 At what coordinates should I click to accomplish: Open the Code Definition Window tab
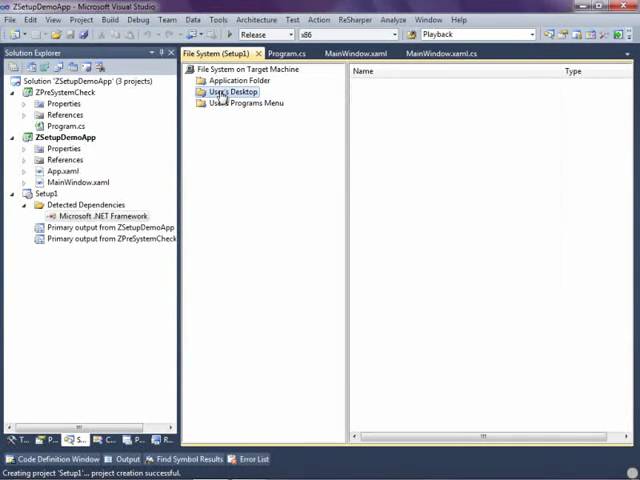tap(52, 459)
